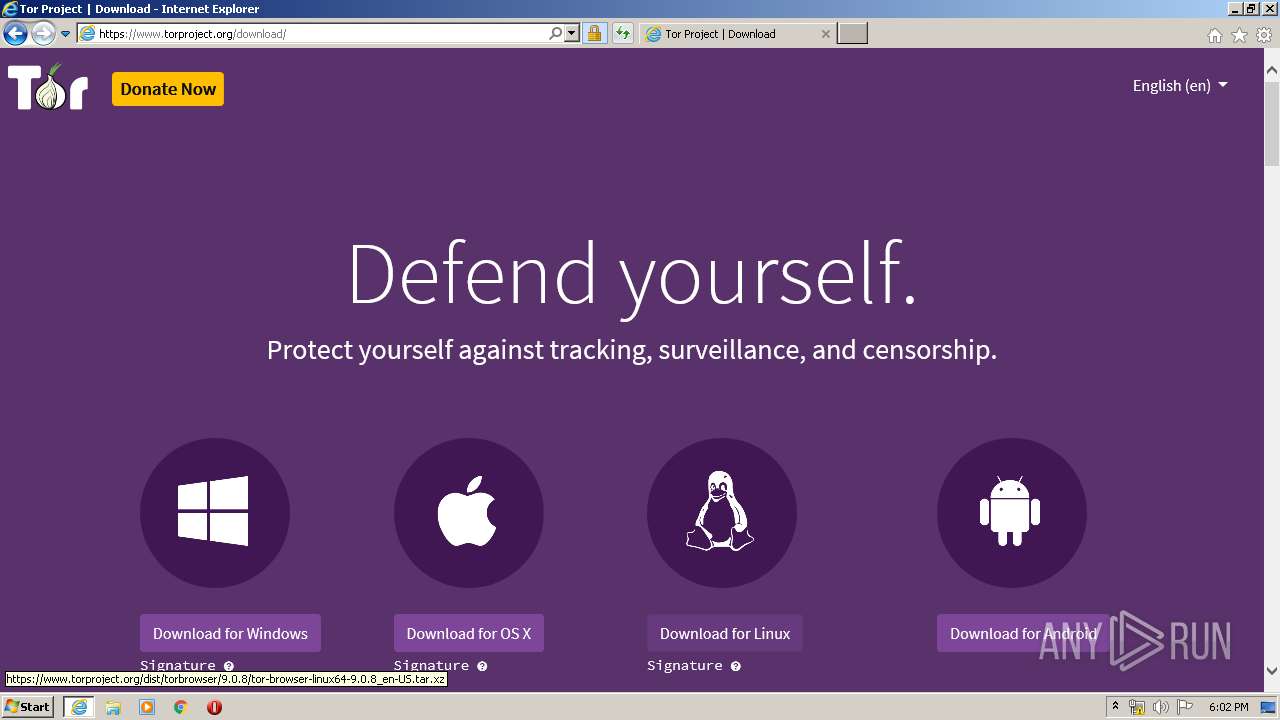Click the help icon beside Windows Signature
The width and height of the screenshot is (1280, 720).
coord(229,666)
